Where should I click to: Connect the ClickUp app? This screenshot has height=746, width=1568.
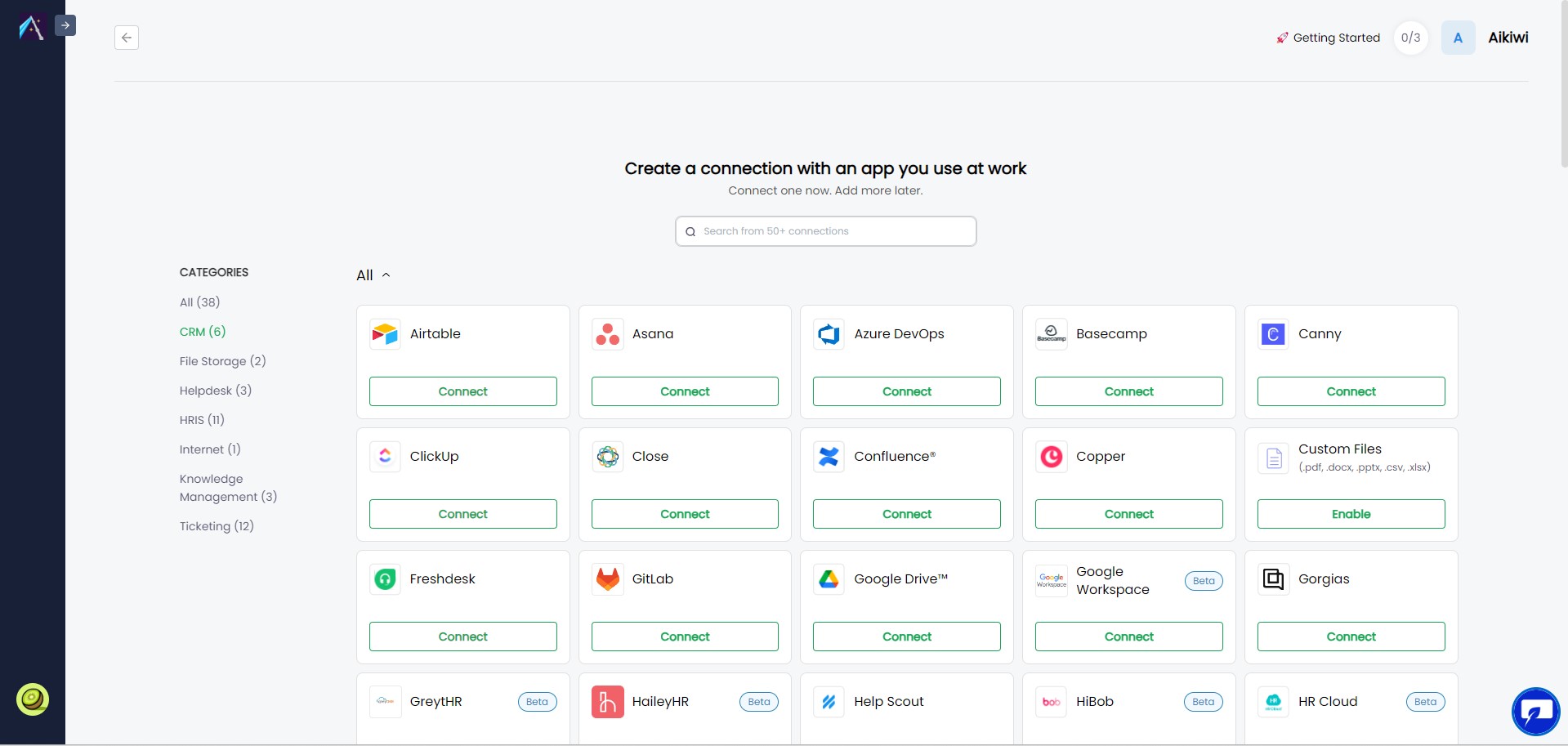pyautogui.click(x=463, y=514)
